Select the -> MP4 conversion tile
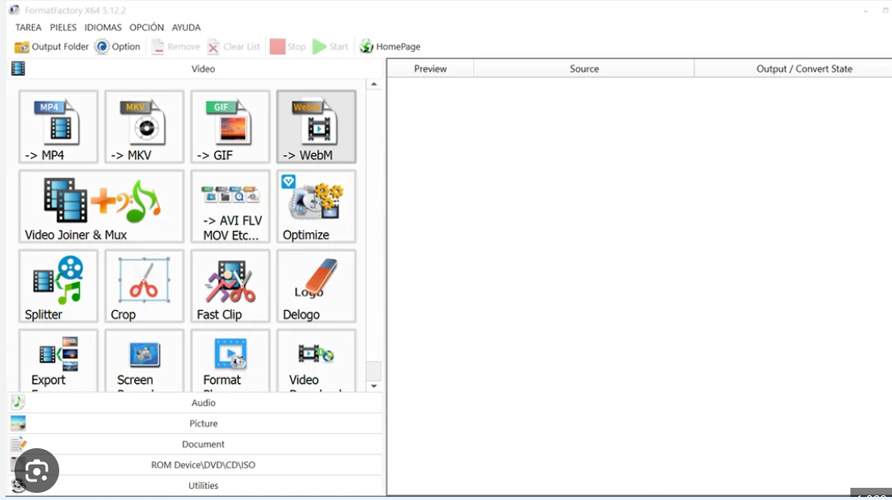Image resolution: width=892 pixels, height=500 pixels. pyautogui.click(x=58, y=127)
